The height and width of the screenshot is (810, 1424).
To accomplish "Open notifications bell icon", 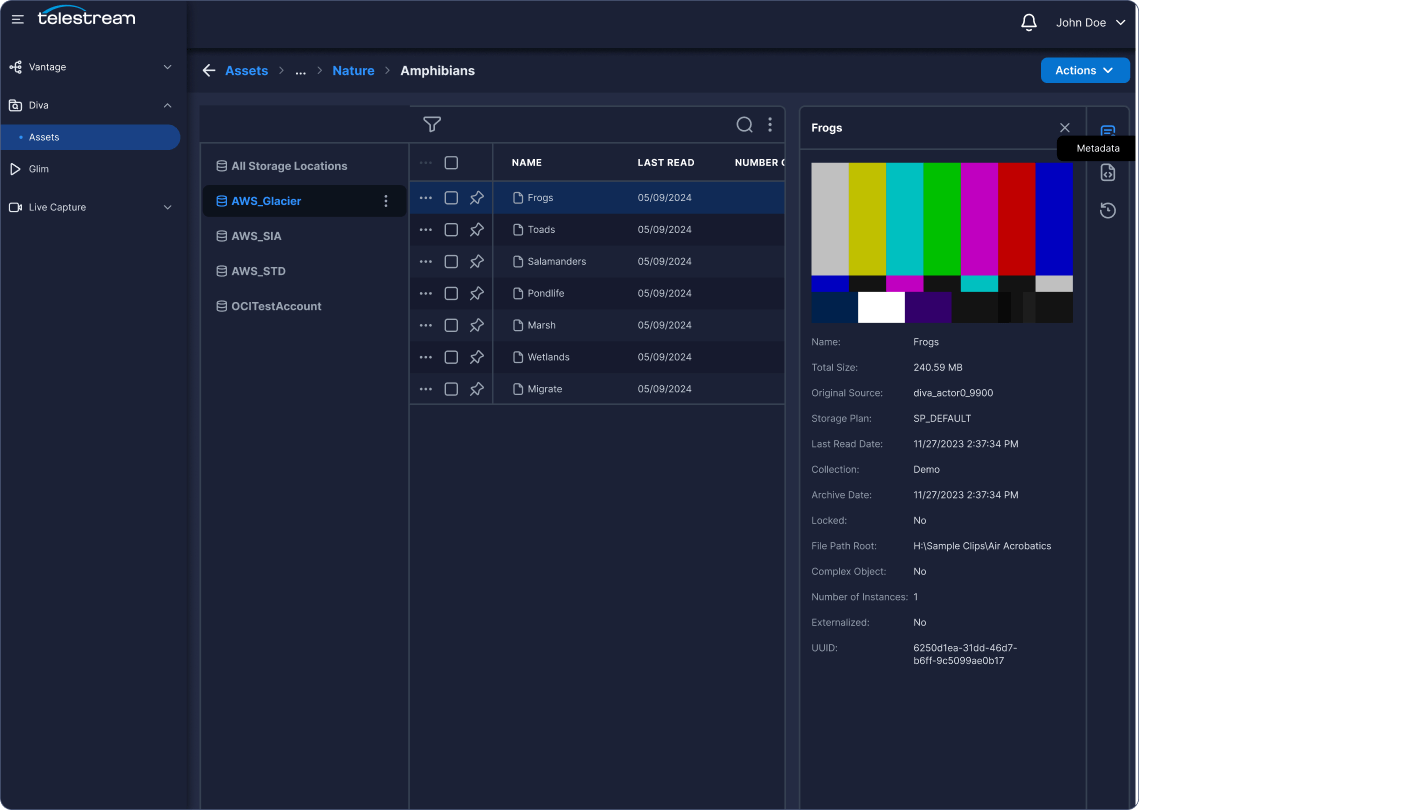I will point(1029,22).
